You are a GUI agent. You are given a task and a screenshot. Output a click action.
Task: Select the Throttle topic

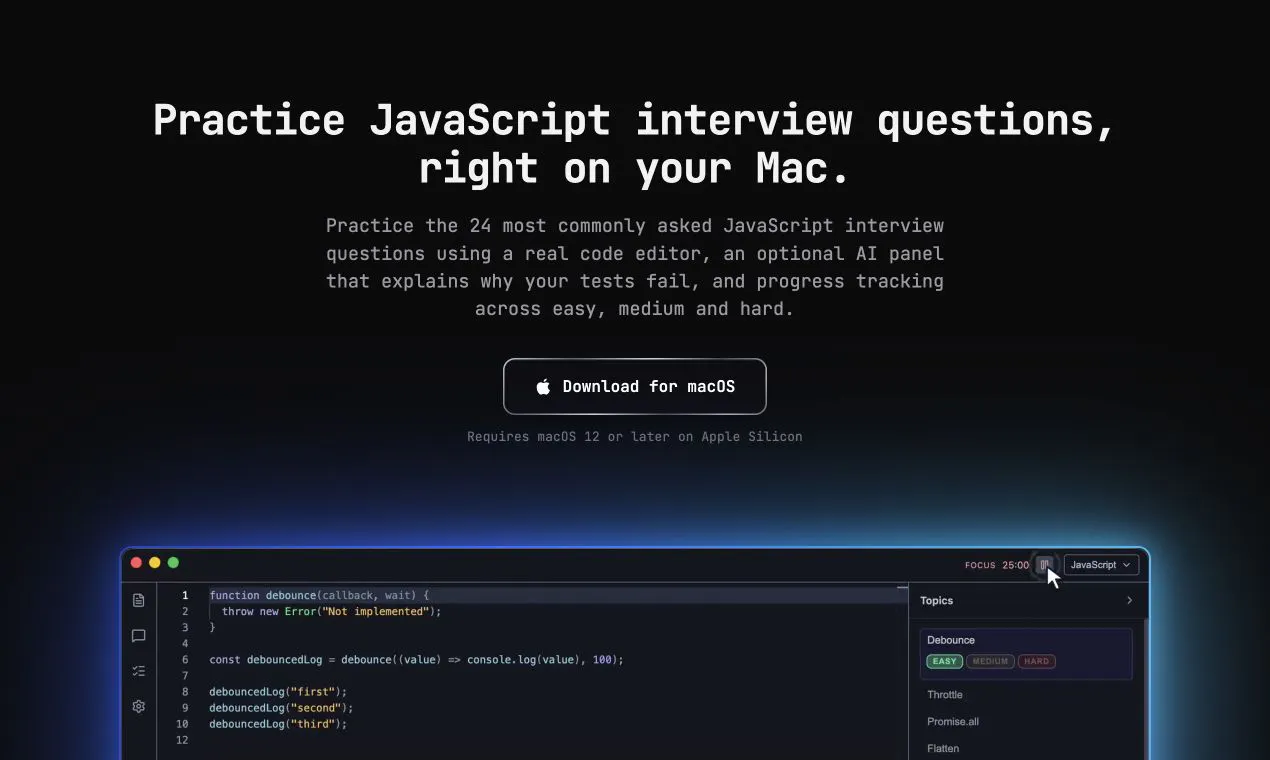click(945, 695)
